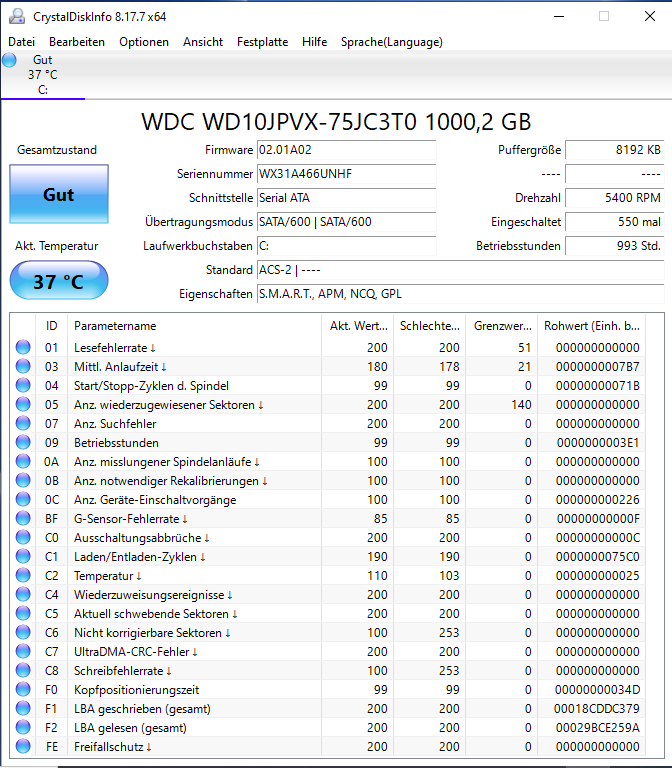Image resolution: width=672 pixels, height=768 pixels.
Task: Click the Laufwerkbuchstaben field C:
Action: tap(346, 246)
